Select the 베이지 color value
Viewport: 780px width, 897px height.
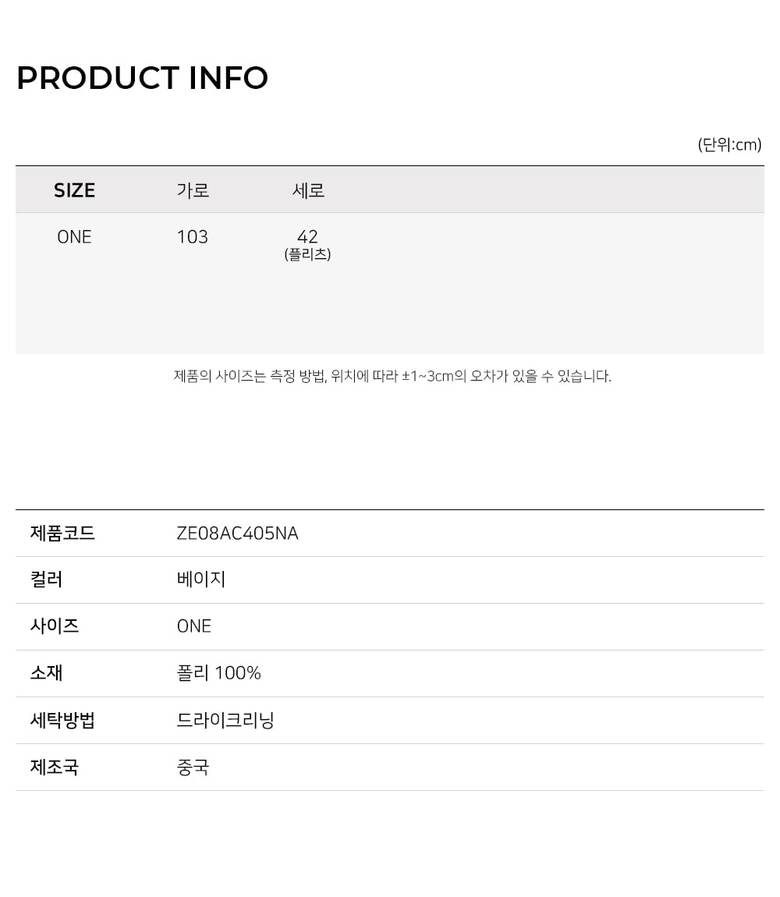coord(201,580)
